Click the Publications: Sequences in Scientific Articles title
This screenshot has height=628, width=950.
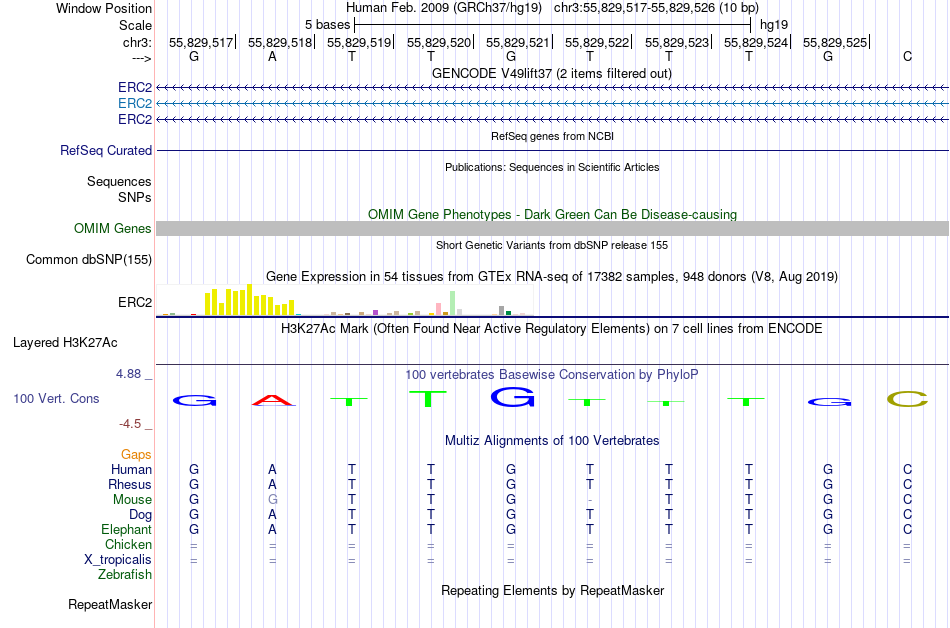pos(552,167)
